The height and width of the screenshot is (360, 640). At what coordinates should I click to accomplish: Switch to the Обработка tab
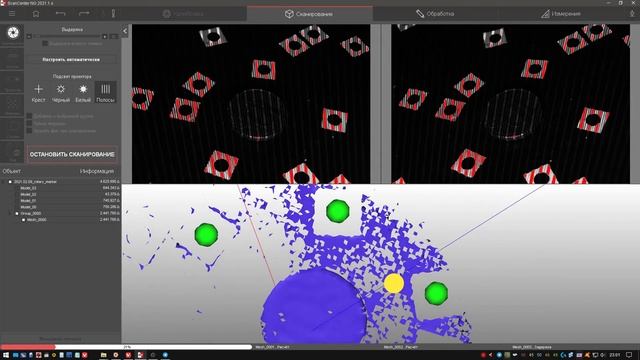pyautogui.click(x=435, y=14)
